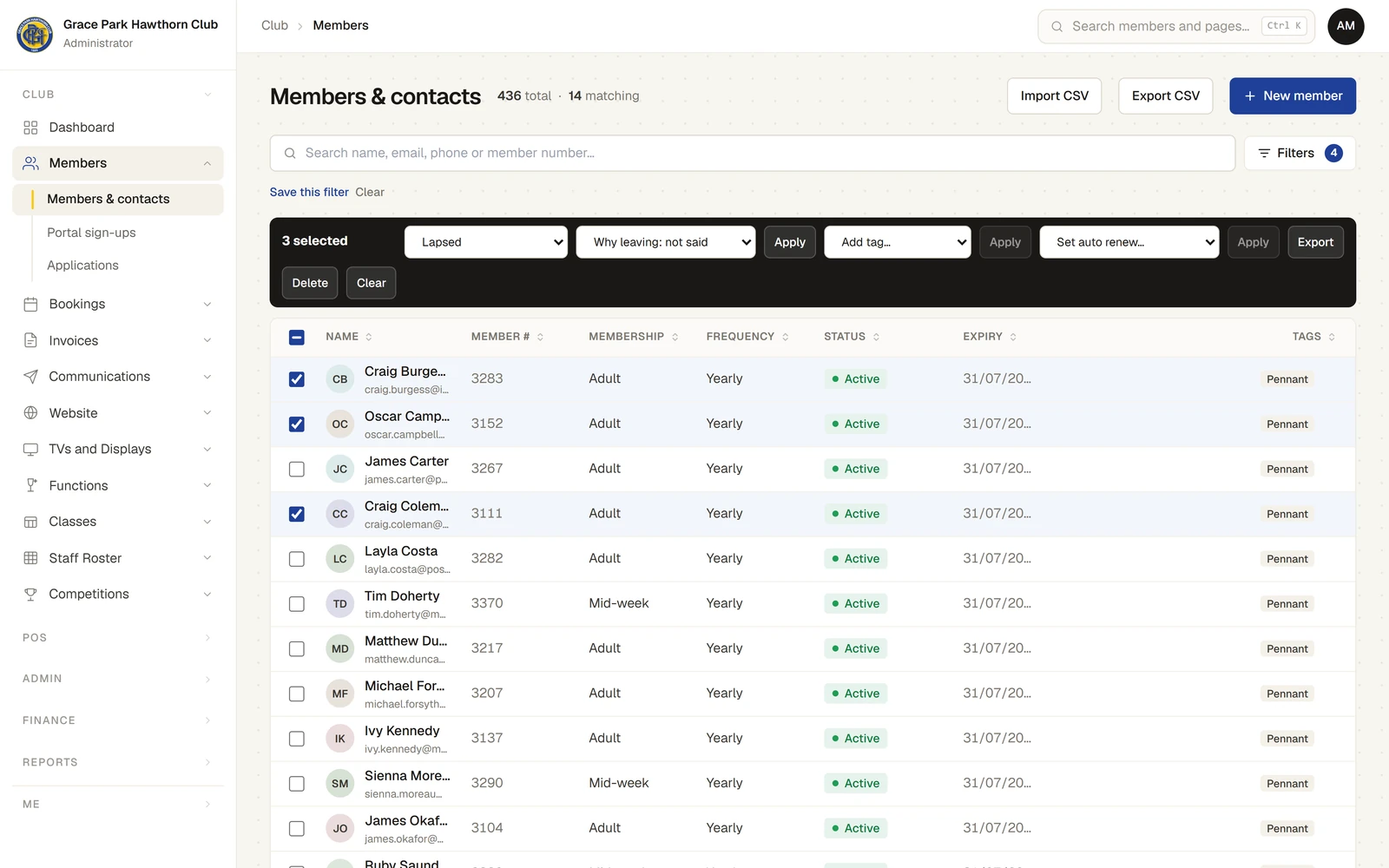
Task: Uncheck Craig Coleman row checkbox
Action: (297, 514)
